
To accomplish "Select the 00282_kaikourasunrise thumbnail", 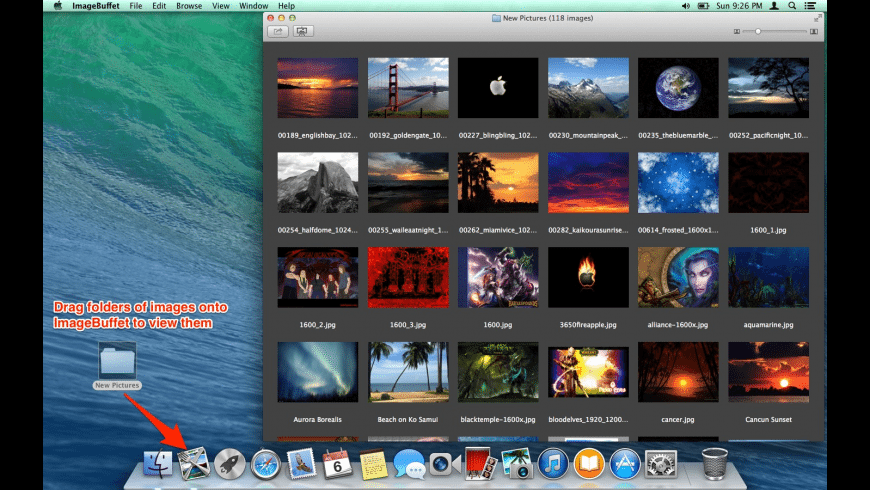I will coord(588,183).
